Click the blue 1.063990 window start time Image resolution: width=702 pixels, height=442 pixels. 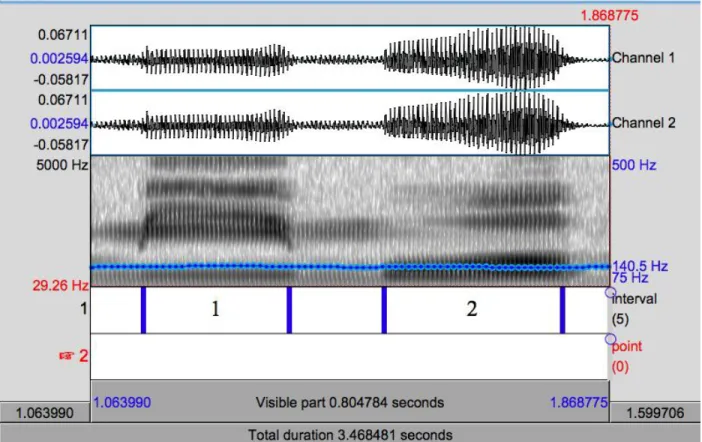click(122, 403)
